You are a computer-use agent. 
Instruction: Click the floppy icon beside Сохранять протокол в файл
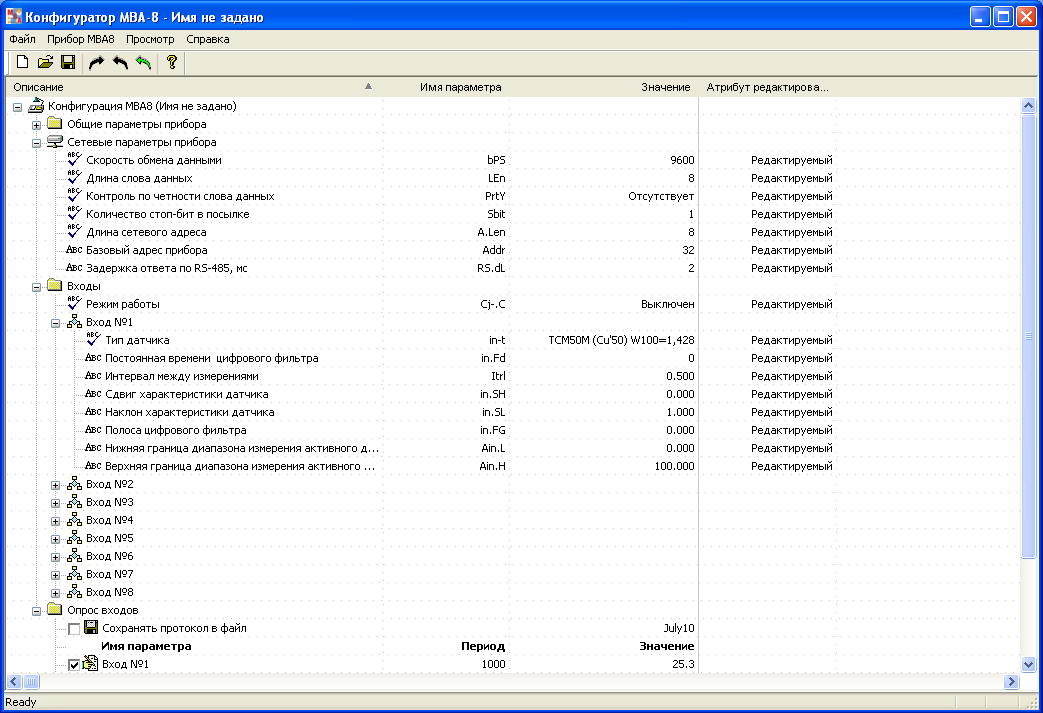coord(91,627)
